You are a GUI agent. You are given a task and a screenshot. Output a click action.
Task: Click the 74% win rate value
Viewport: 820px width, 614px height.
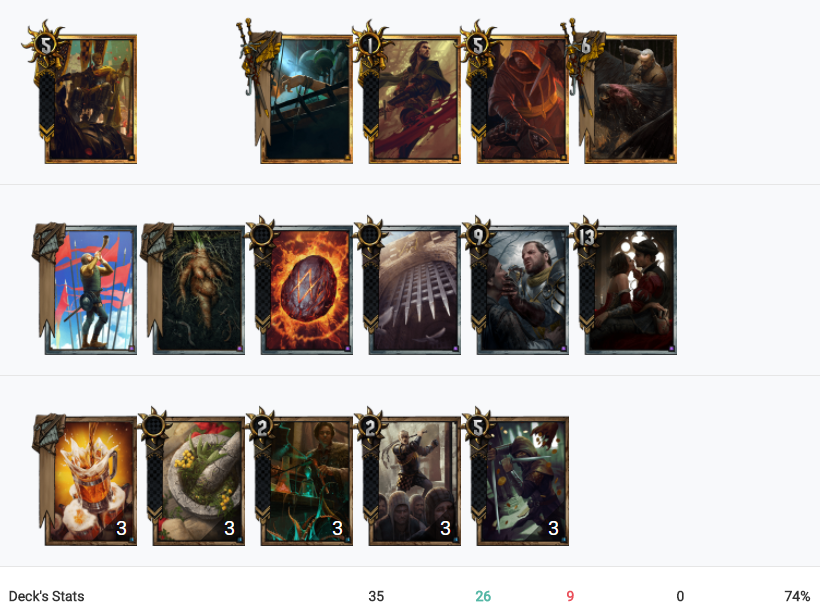coord(797,596)
